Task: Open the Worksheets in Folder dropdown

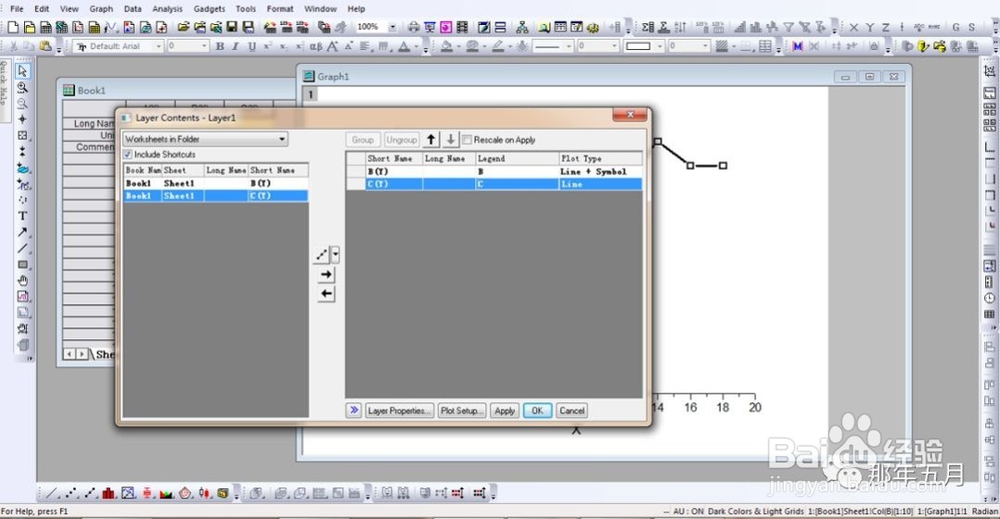Action: (x=205, y=139)
